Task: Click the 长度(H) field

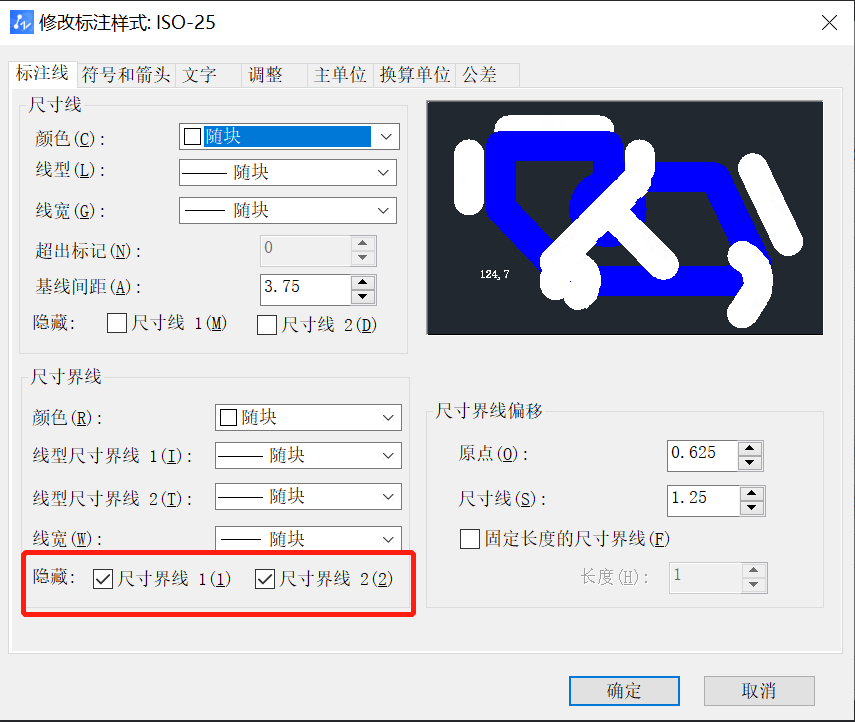Action: 706,577
